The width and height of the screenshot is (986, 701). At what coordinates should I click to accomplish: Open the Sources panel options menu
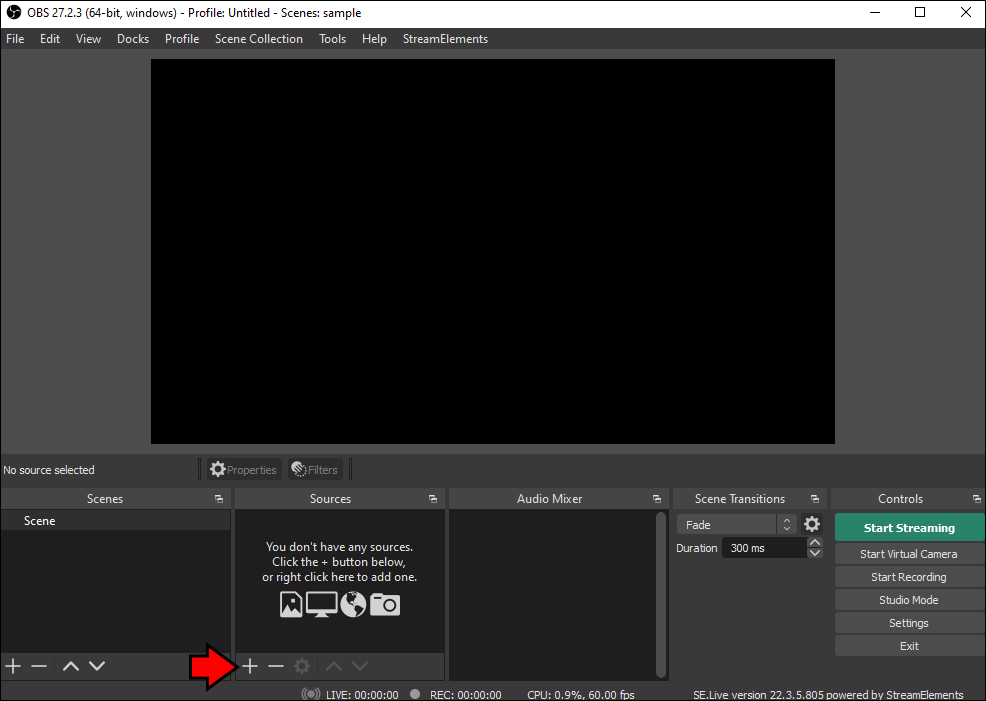click(433, 498)
